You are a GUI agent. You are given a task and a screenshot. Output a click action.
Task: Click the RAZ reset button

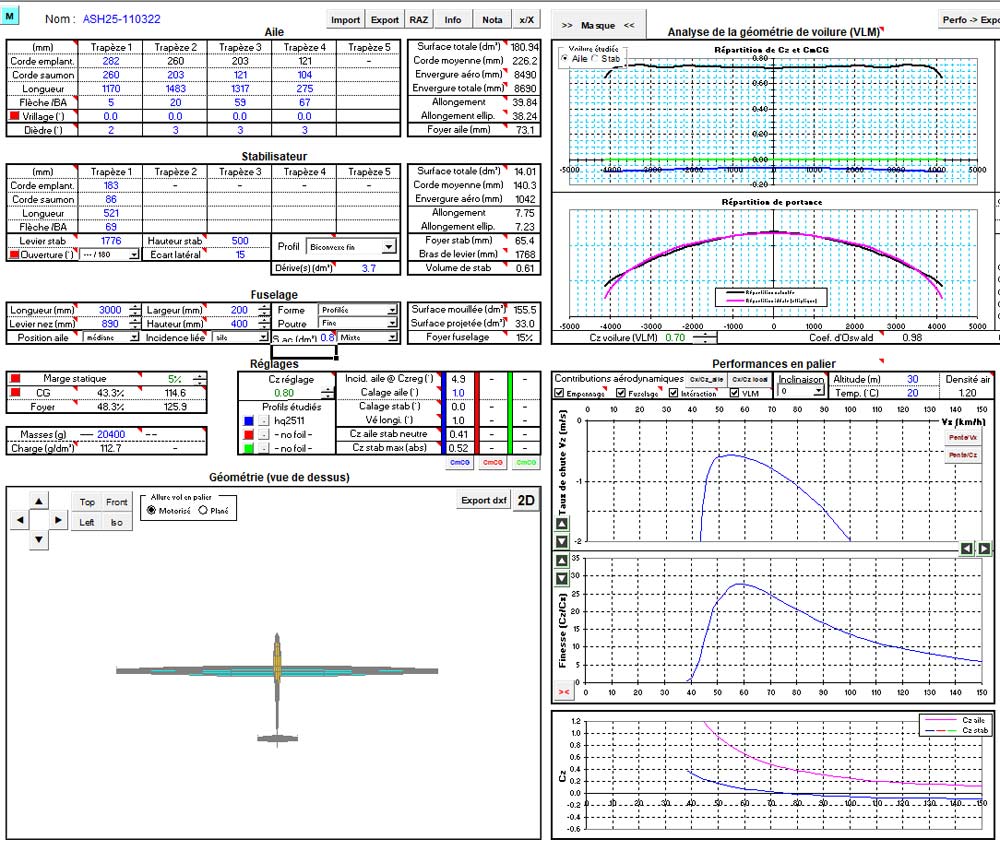[419, 20]
